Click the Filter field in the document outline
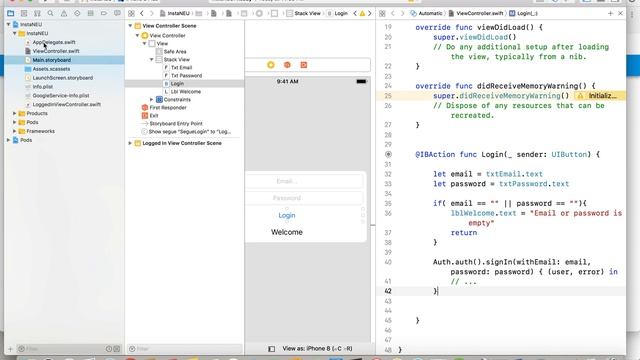640x360 pixels. coord(185,349)
